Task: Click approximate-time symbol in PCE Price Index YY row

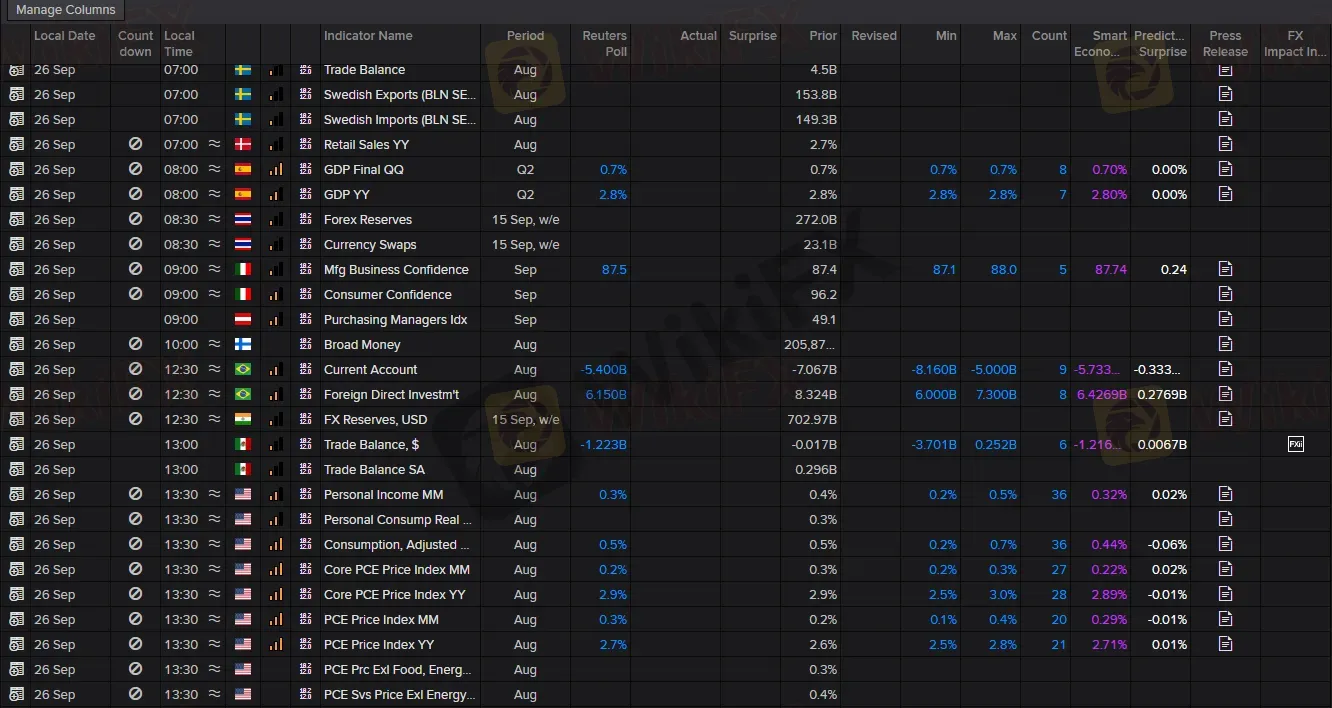Action: (x=214, y=644)
